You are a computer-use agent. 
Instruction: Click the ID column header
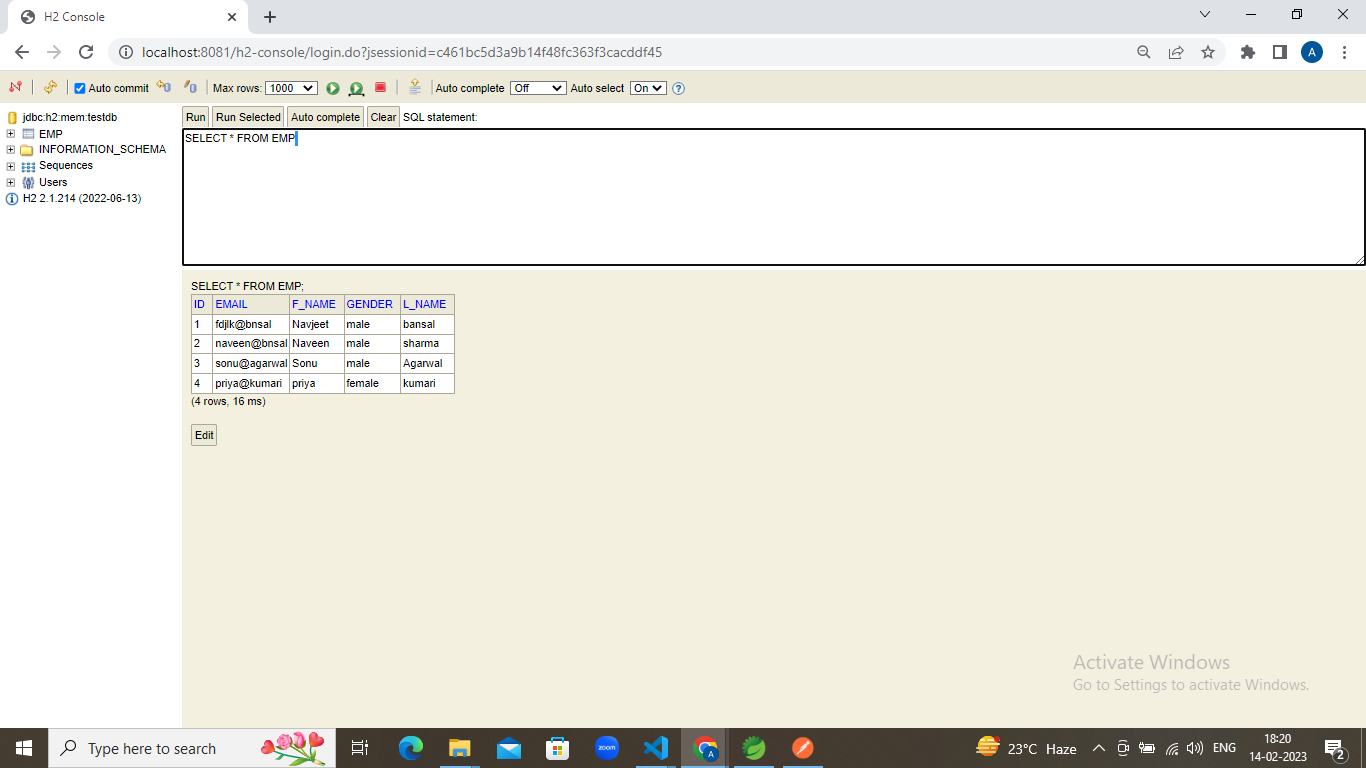[200, 304]
